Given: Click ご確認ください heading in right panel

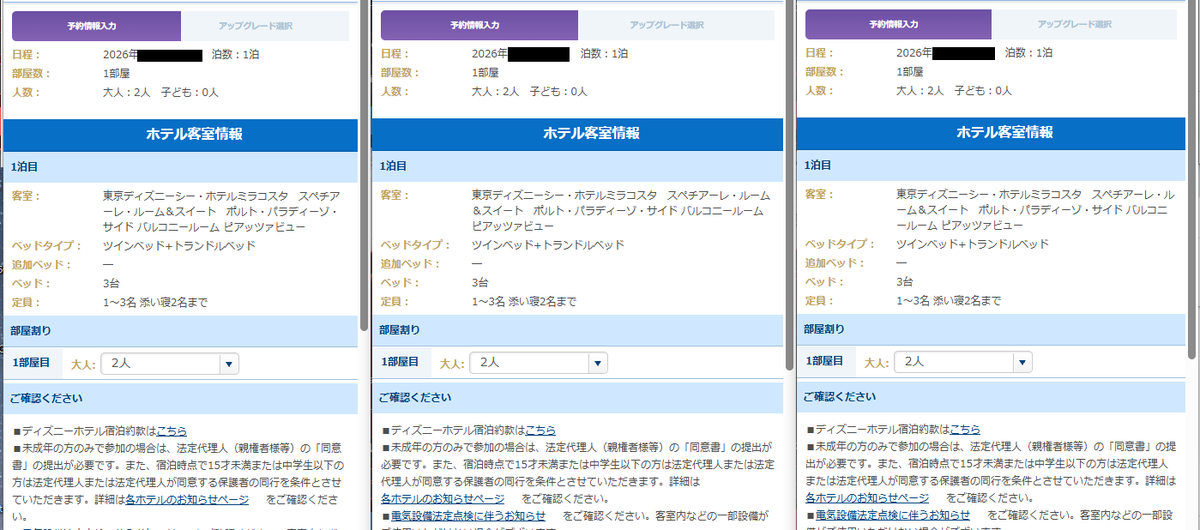Looking at the screenshot, I should [x=990, y=396].
